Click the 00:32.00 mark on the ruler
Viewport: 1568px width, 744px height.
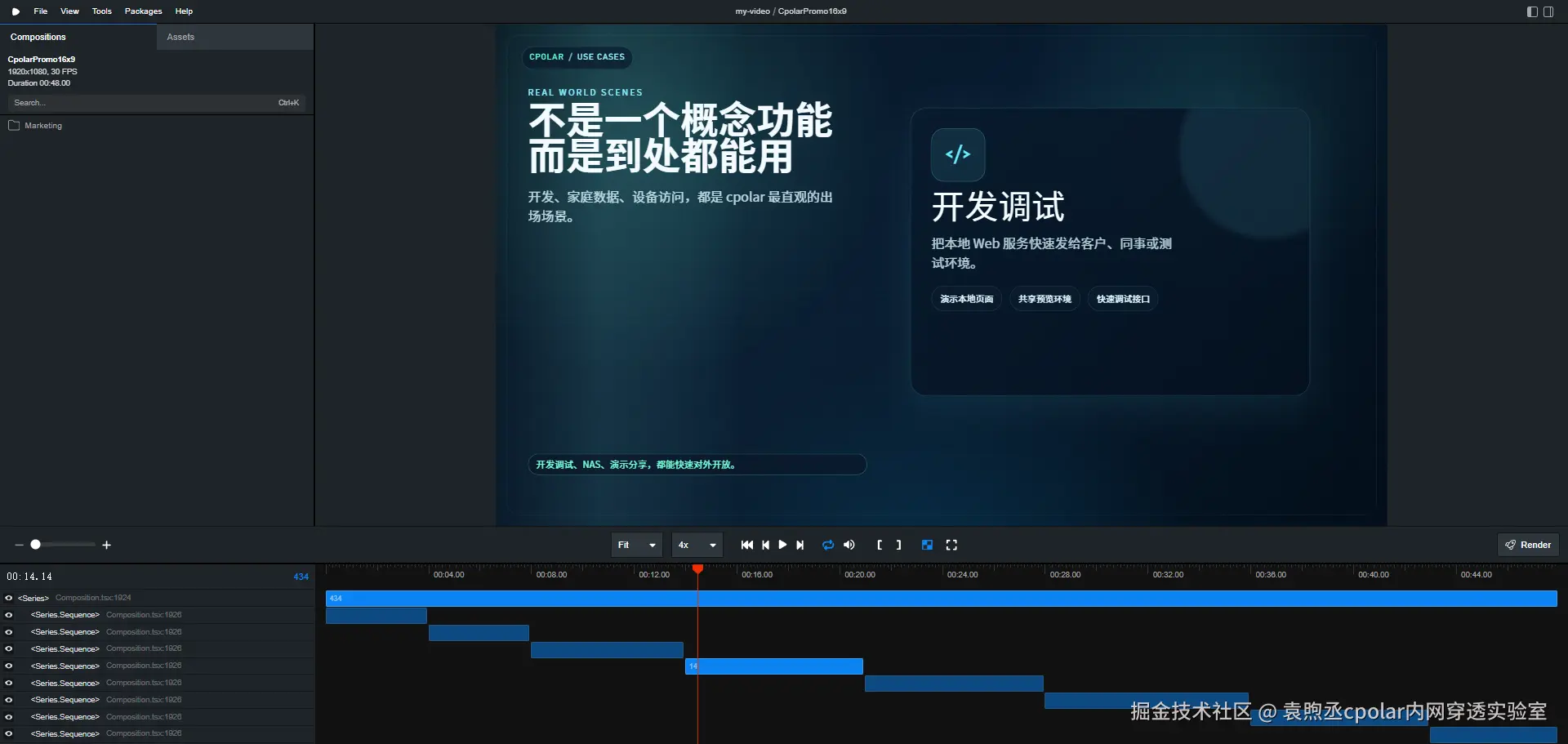point(1168,575)
